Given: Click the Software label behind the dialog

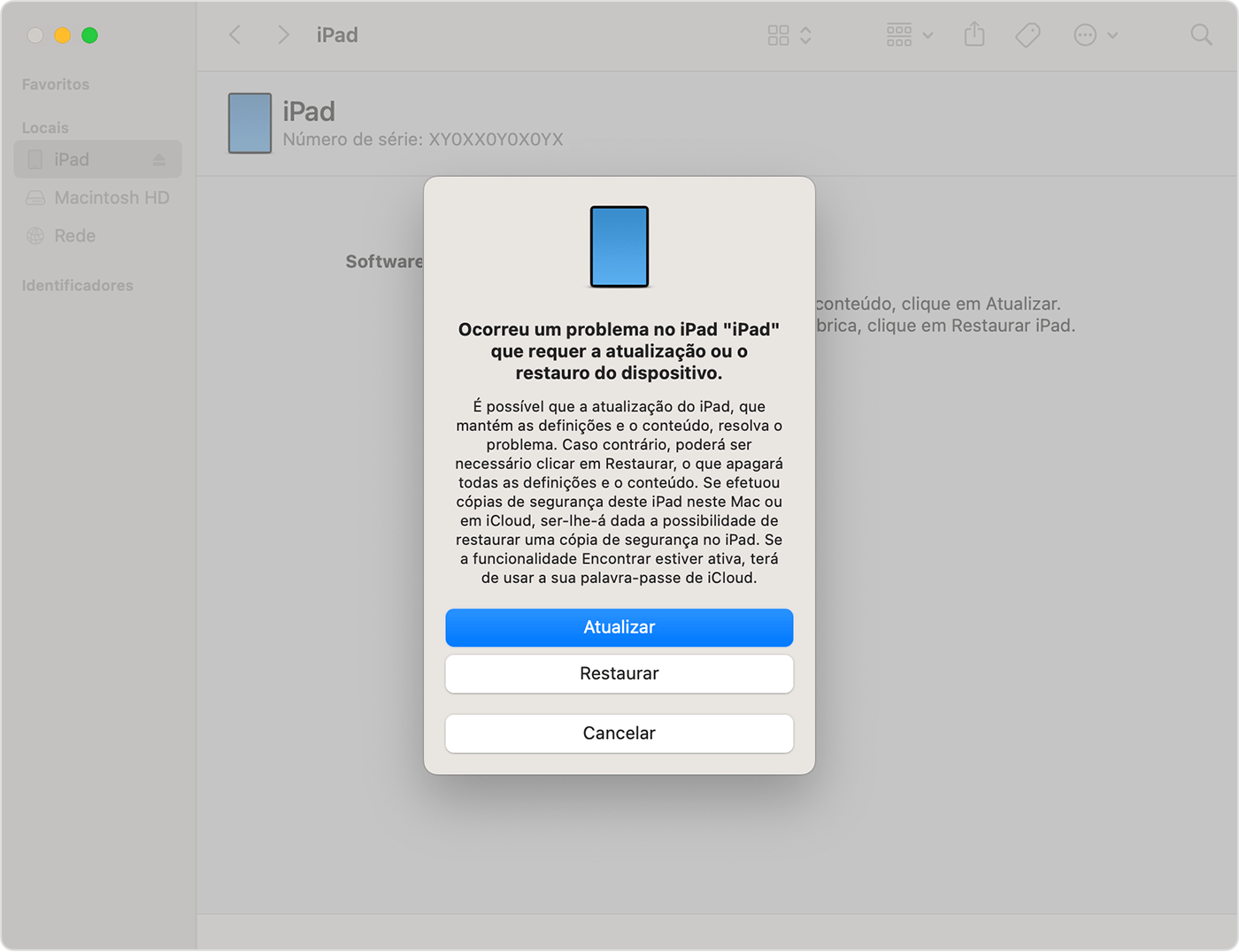Looking at the screenshot, I should [x=384, y=262].
